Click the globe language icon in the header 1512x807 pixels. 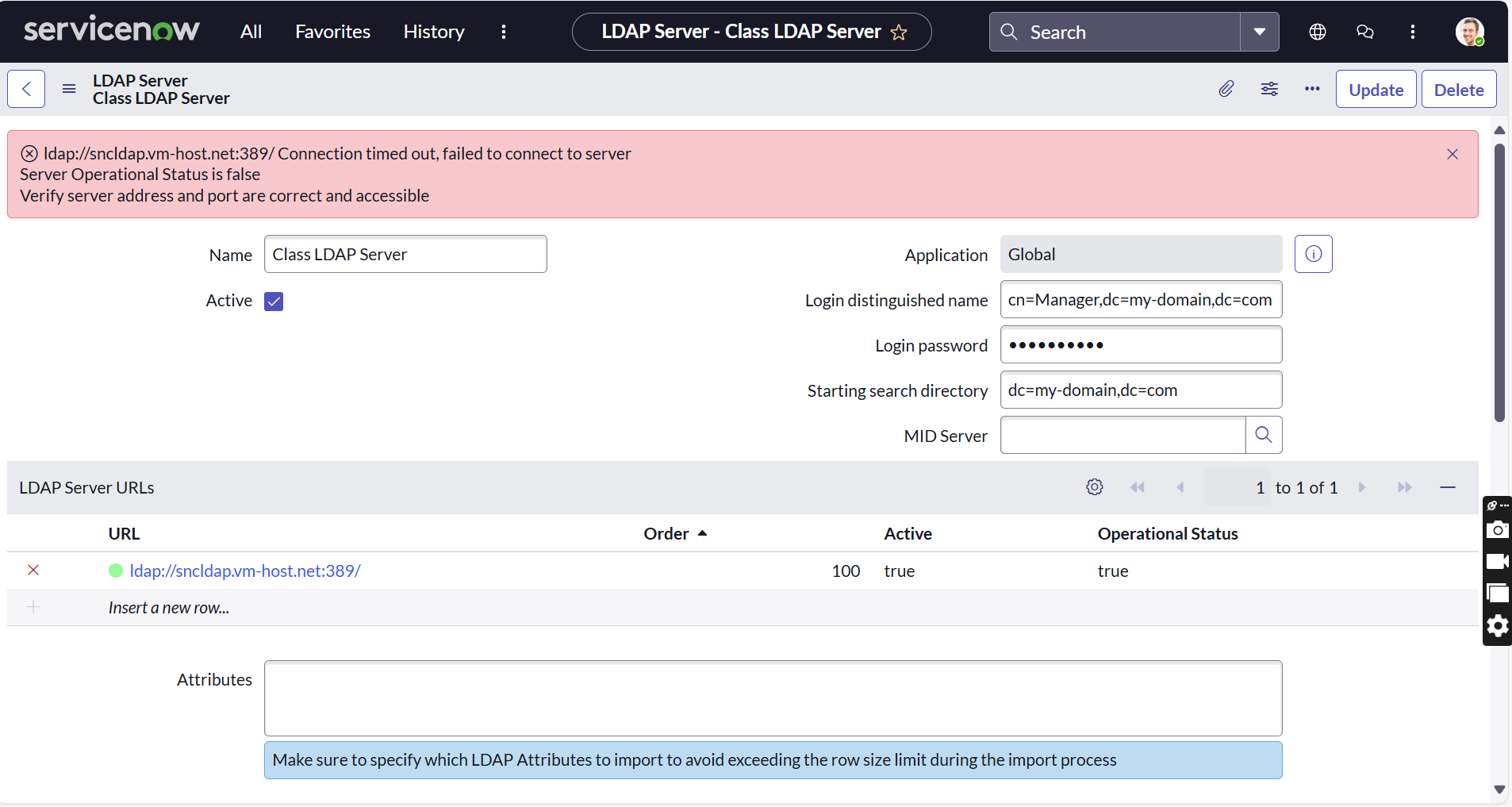pyautogui.click(x=1317, y=32)
